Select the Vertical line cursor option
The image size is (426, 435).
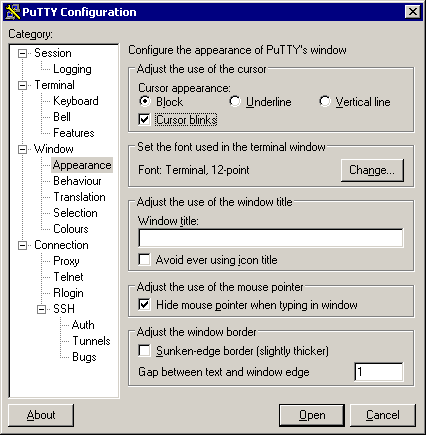[324, 101]
